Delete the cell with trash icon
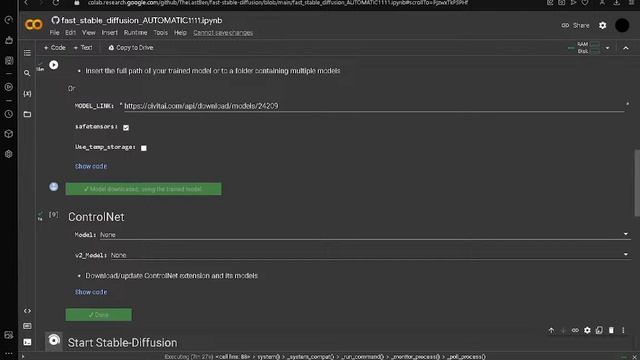 [611, 330]
